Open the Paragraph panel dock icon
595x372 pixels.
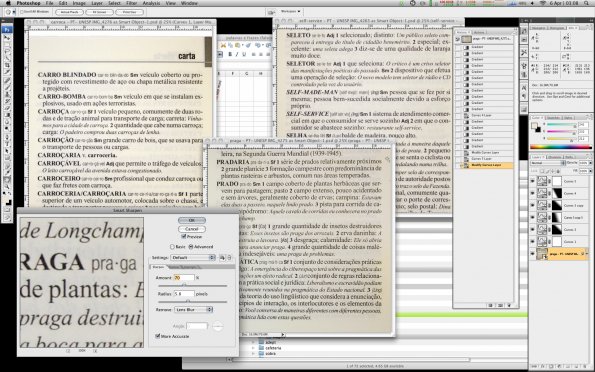click(524, 96)
